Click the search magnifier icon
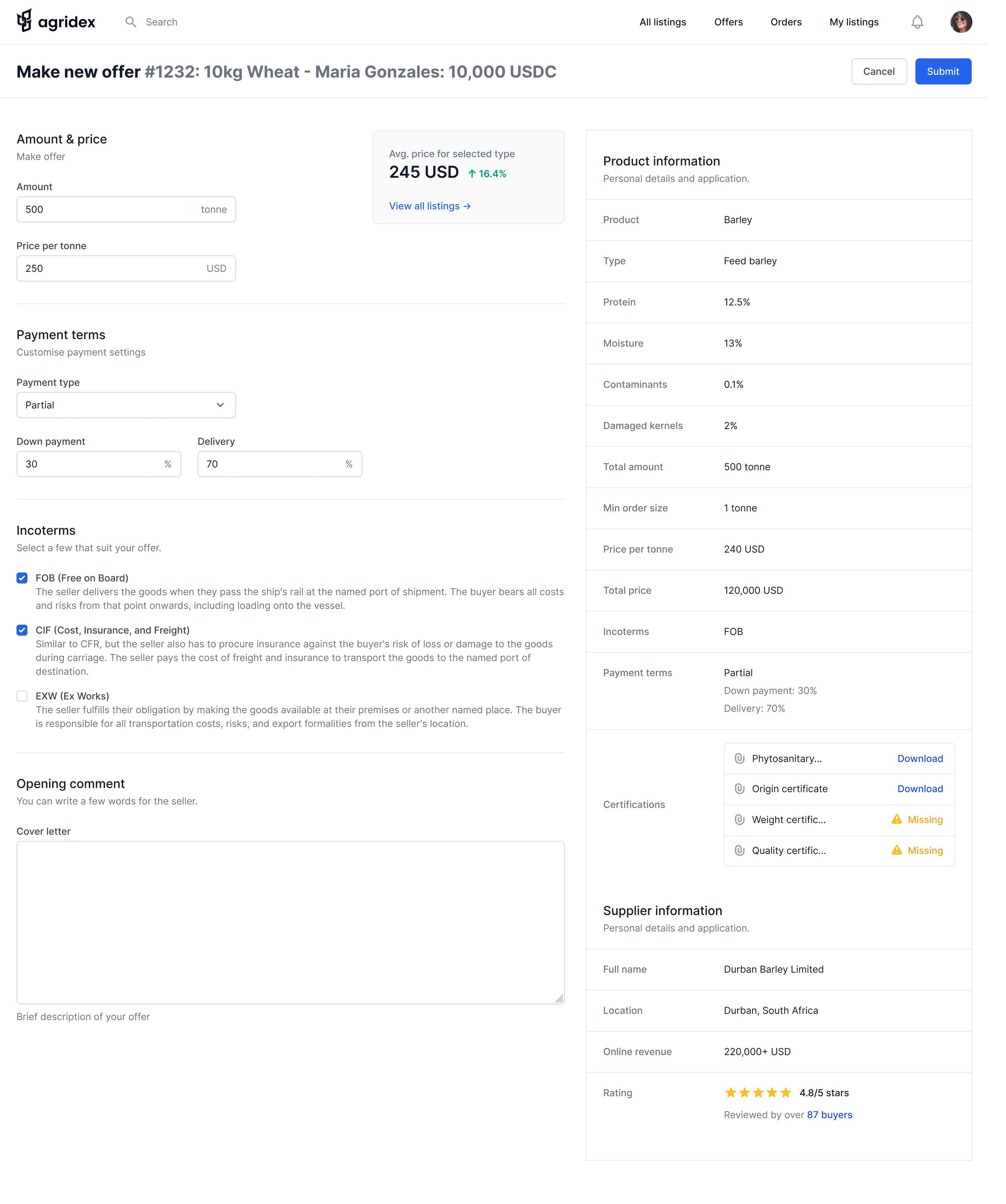Viewport: 1006px width, 1204px height. pos(131,22)
